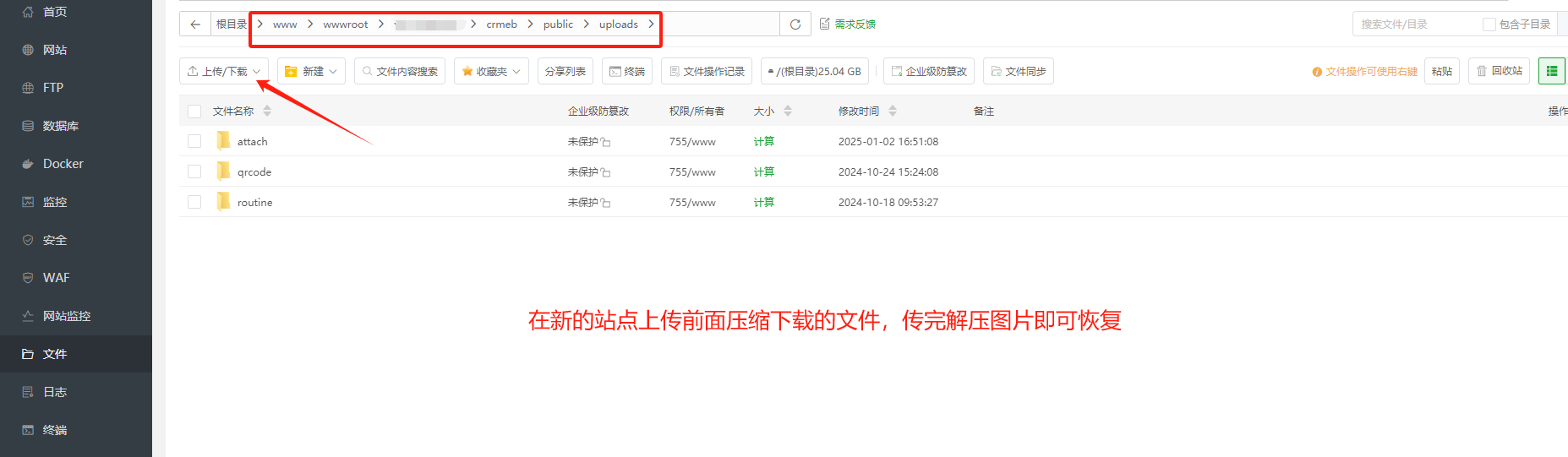Image resolution: width=1568 pixels, height=457 pixels.
Task: Open 文件操作记录 file operation log
Action: (707, 71)
